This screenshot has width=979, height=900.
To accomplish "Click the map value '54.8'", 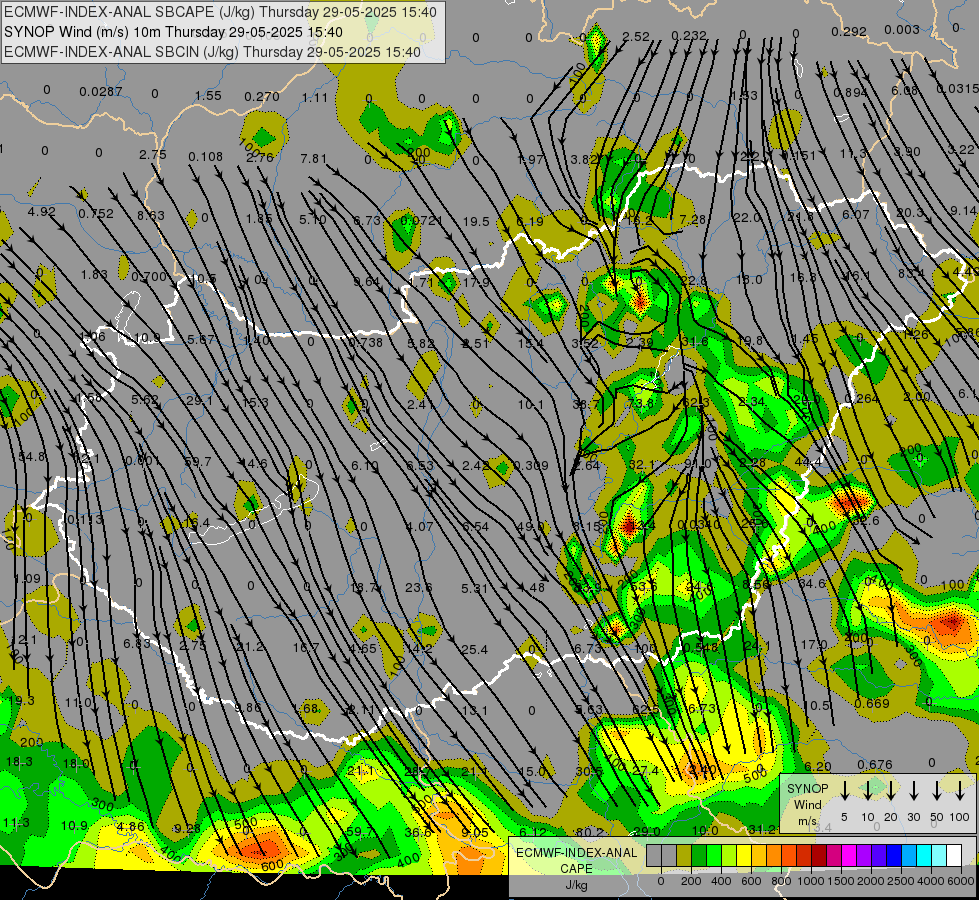I will [32, 457].
